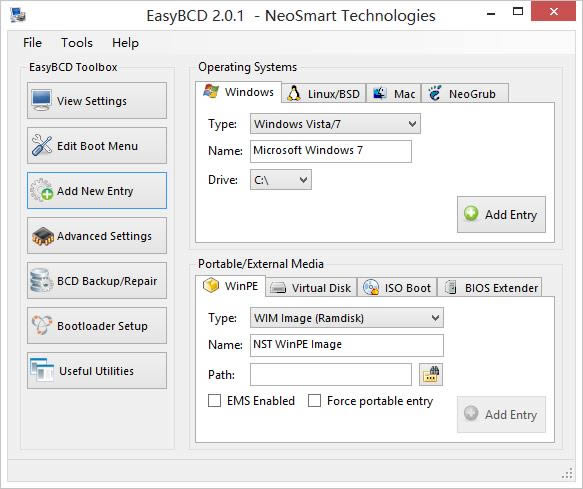Click green plus icon on Operating Systems Add Entry
Image resolution: width=583 pixels, height=489 pixels.
click(471, 214)
